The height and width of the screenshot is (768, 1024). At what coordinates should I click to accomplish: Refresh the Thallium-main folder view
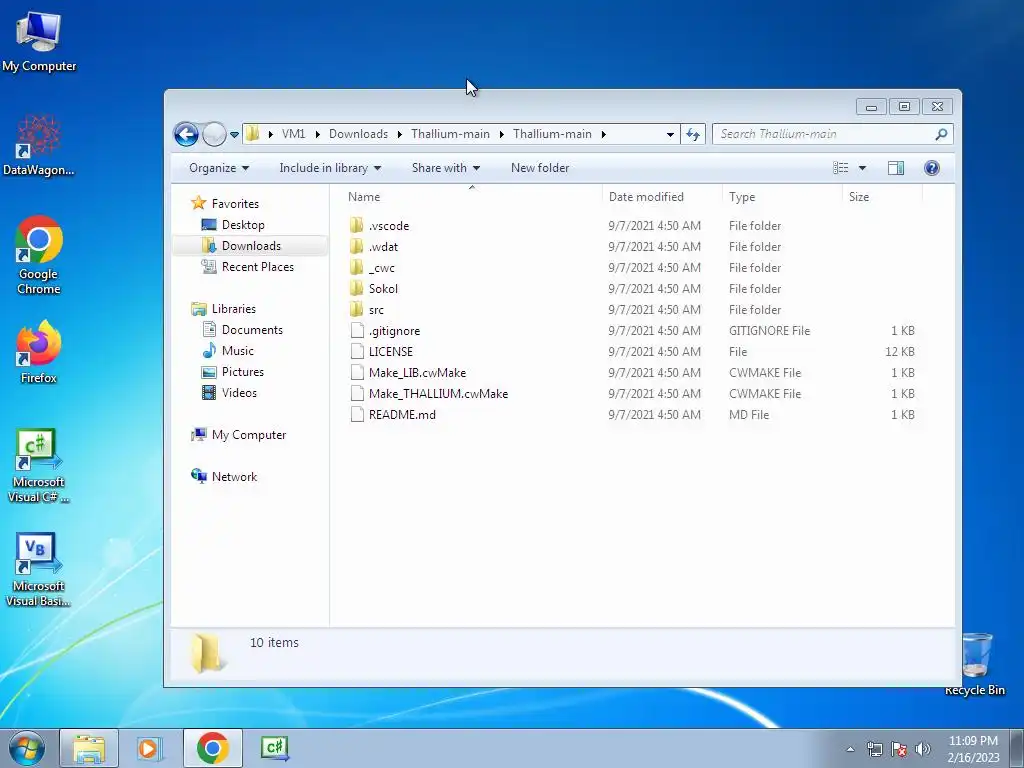(693, 135)
